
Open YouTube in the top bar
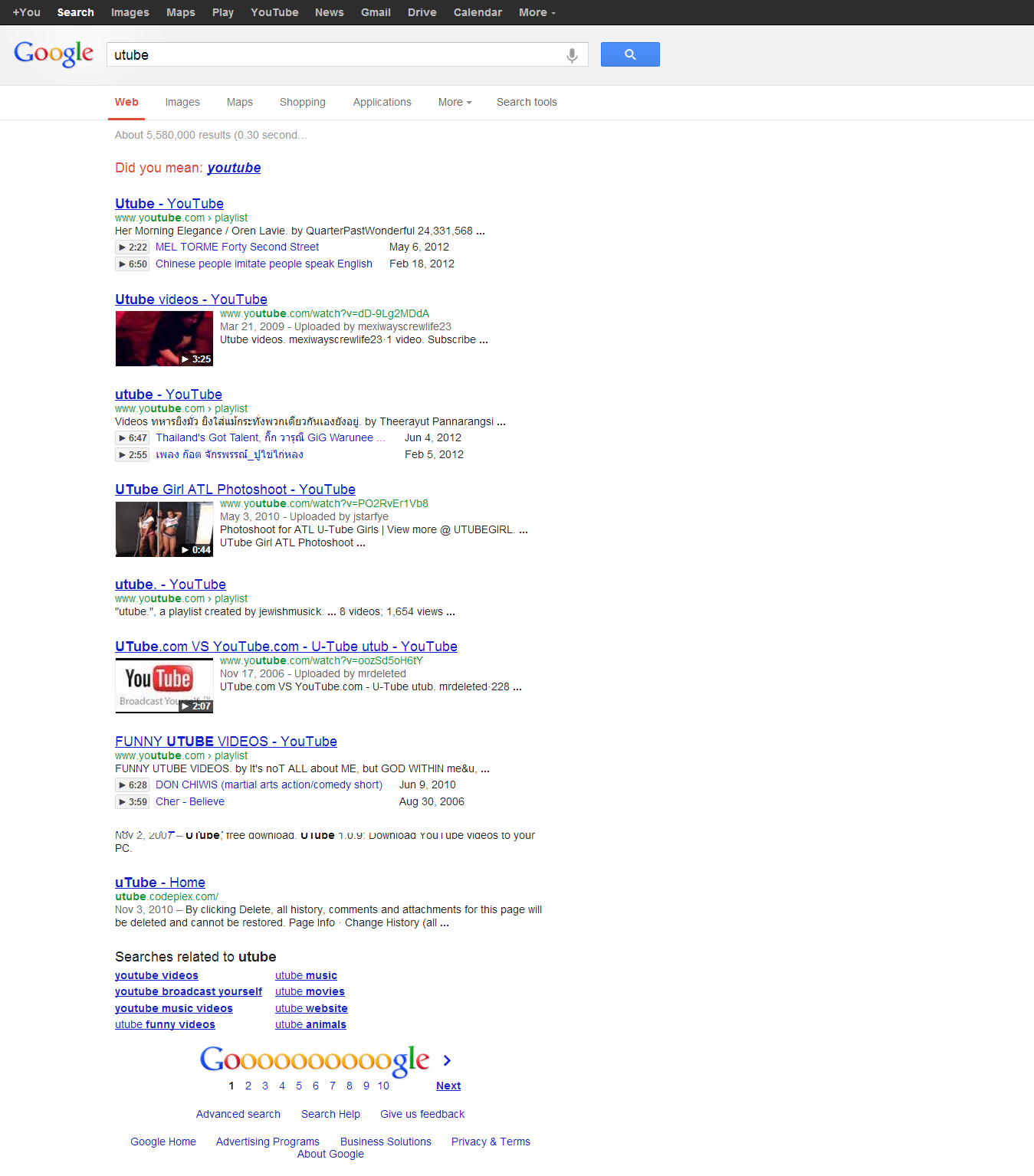[274, 12]
